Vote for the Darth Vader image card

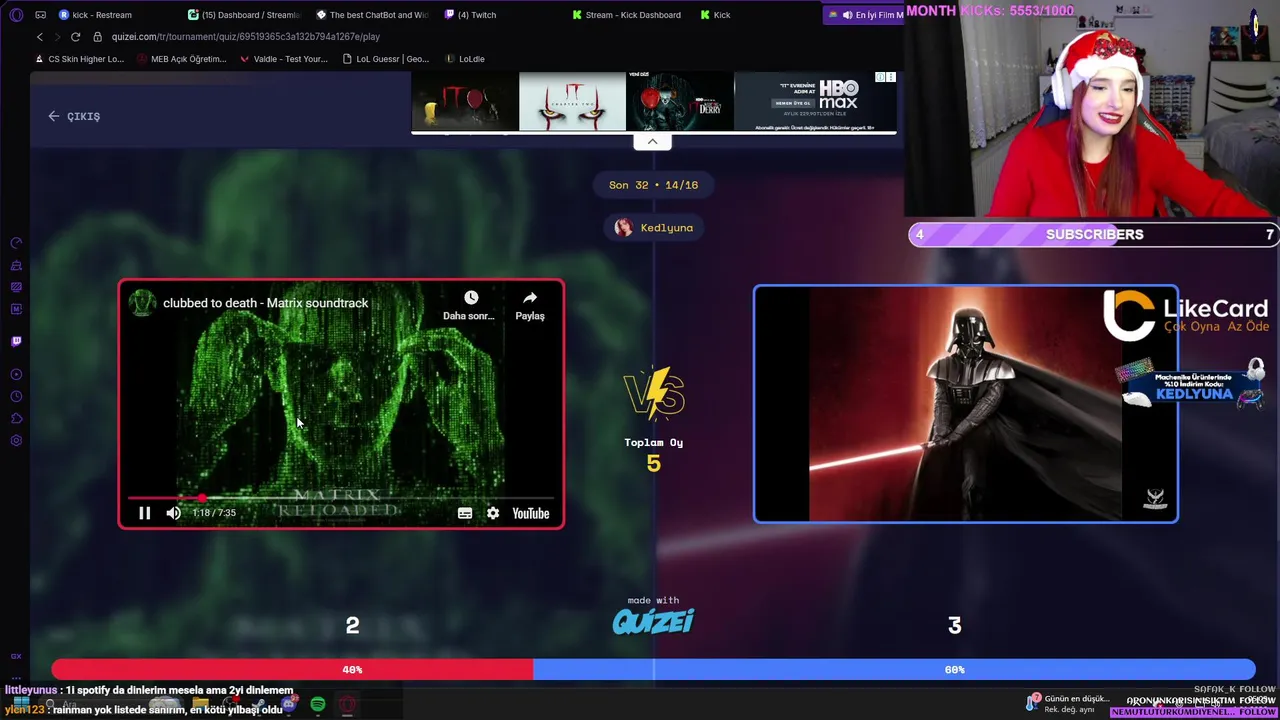[x=966, y=404]
